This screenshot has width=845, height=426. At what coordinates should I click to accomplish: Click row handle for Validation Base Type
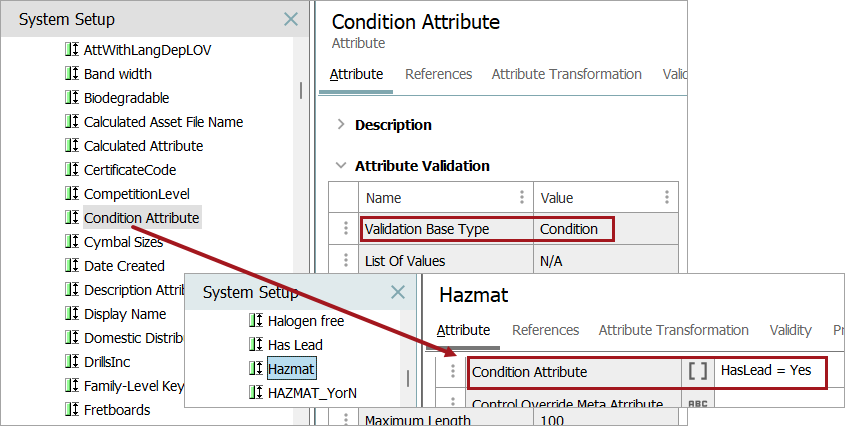coord(346,229)
